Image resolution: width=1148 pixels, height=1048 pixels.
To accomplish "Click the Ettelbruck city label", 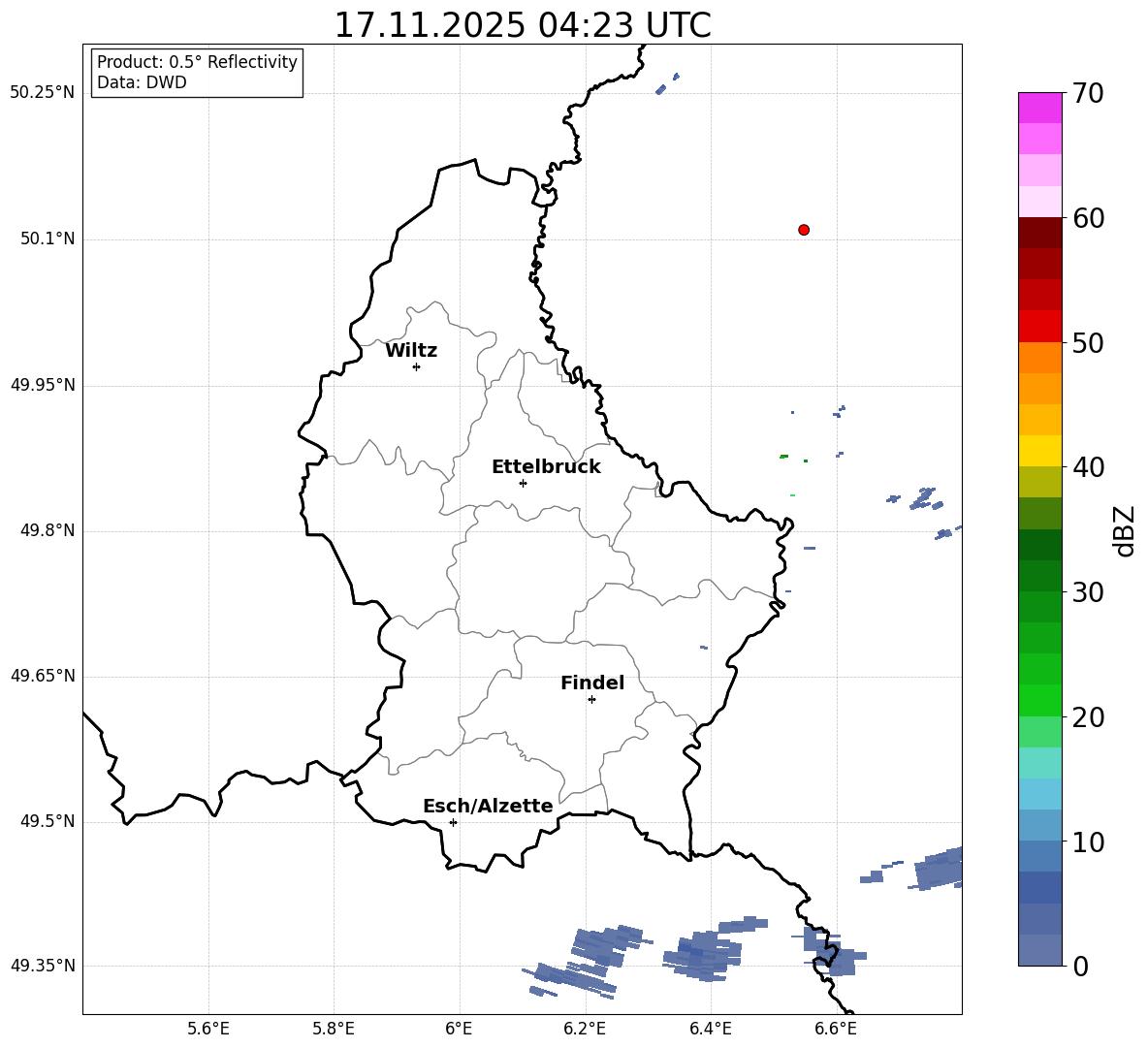I will 546,467.
